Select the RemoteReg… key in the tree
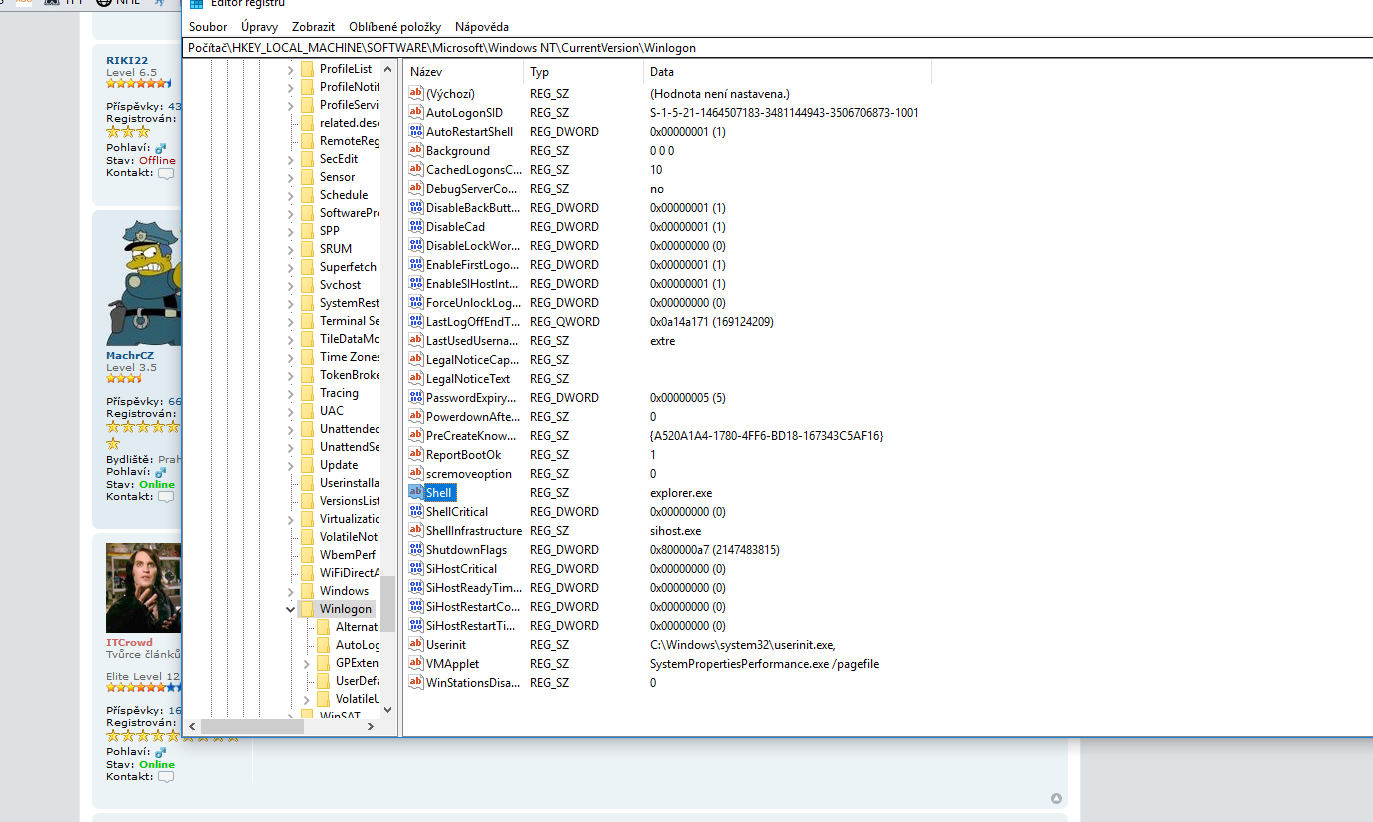Image resolution: width=1373 pixels, height=822 pixels. [x=349, y=141]
